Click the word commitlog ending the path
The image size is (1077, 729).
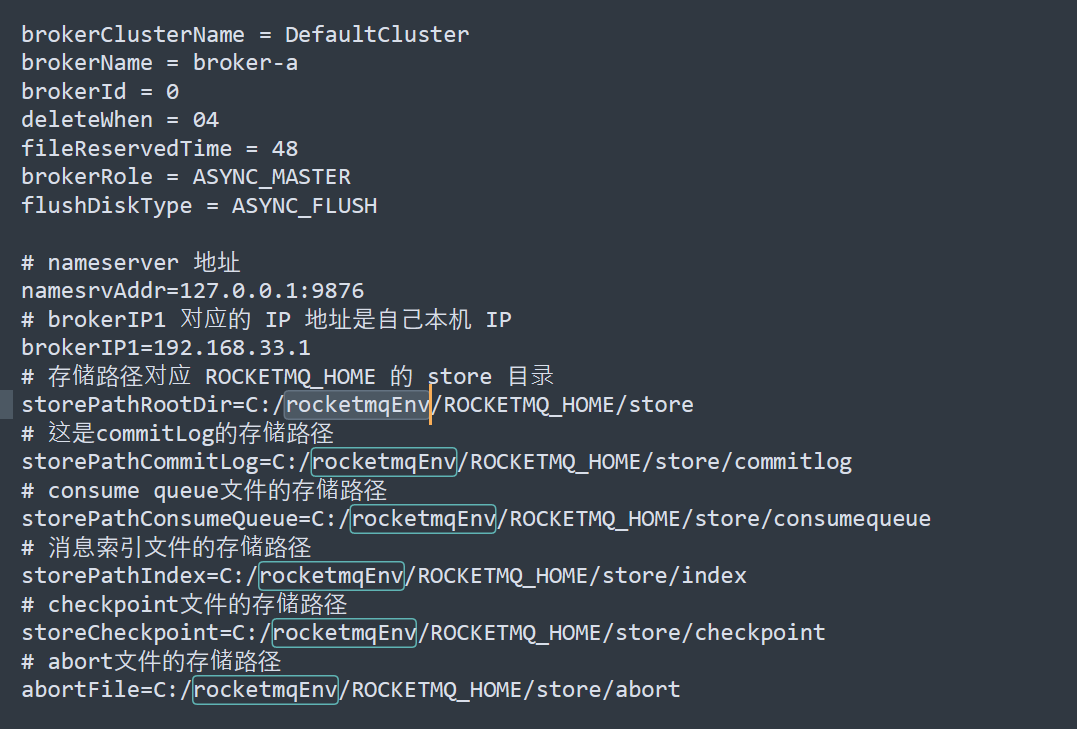[x=793, y=462]
